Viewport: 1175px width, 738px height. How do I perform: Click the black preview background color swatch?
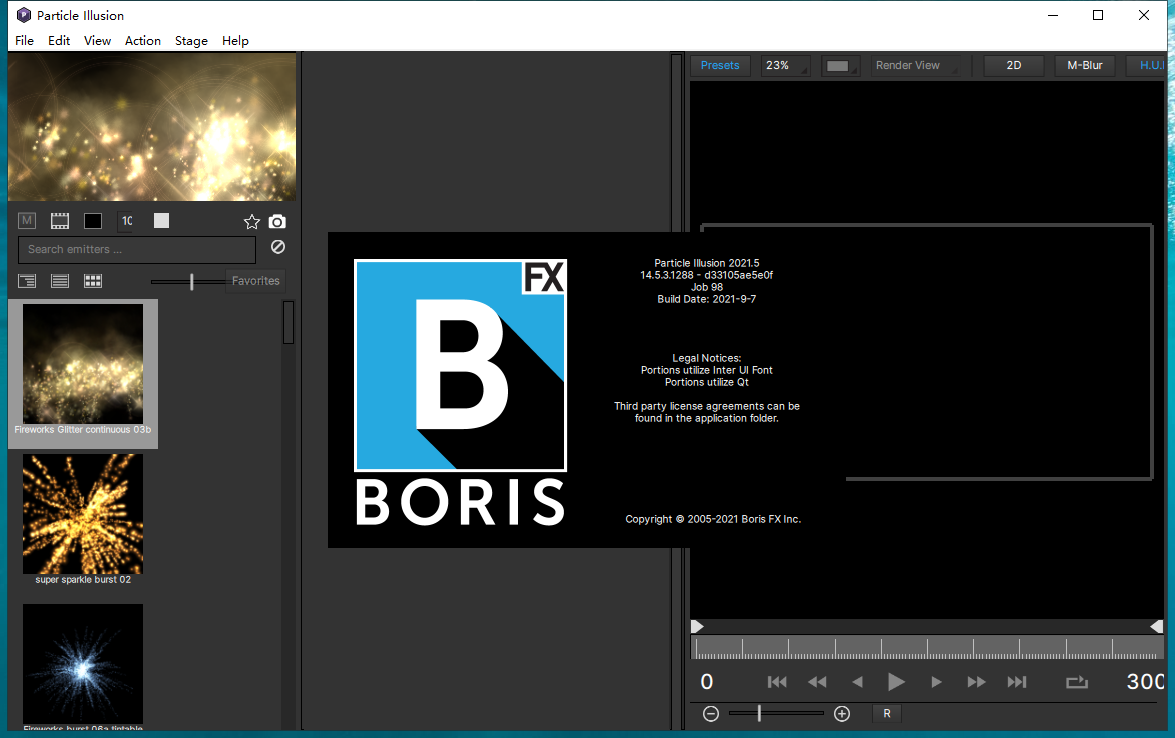tap(93, 221)
